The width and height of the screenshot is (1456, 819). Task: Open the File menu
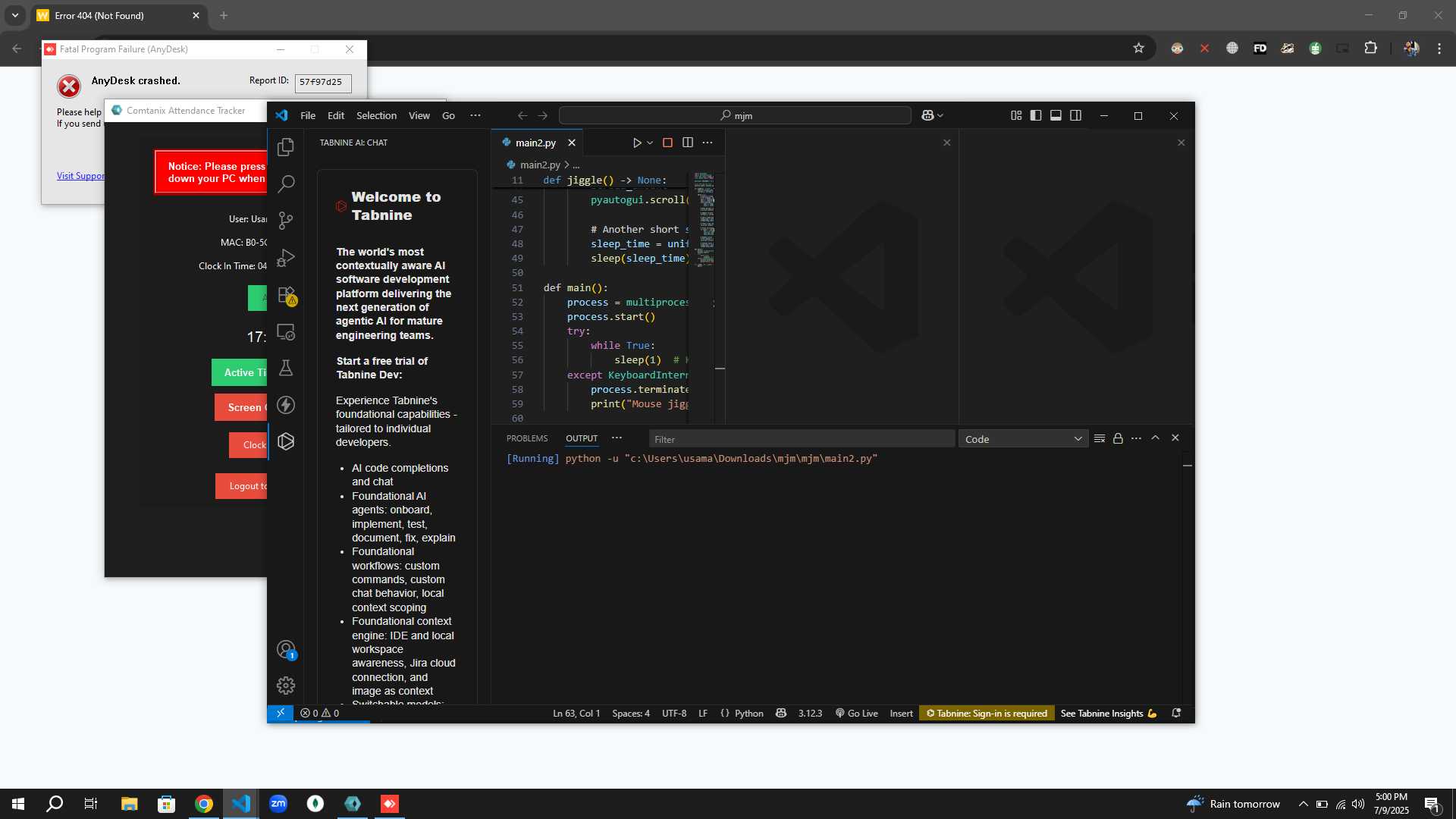[308, 115]
